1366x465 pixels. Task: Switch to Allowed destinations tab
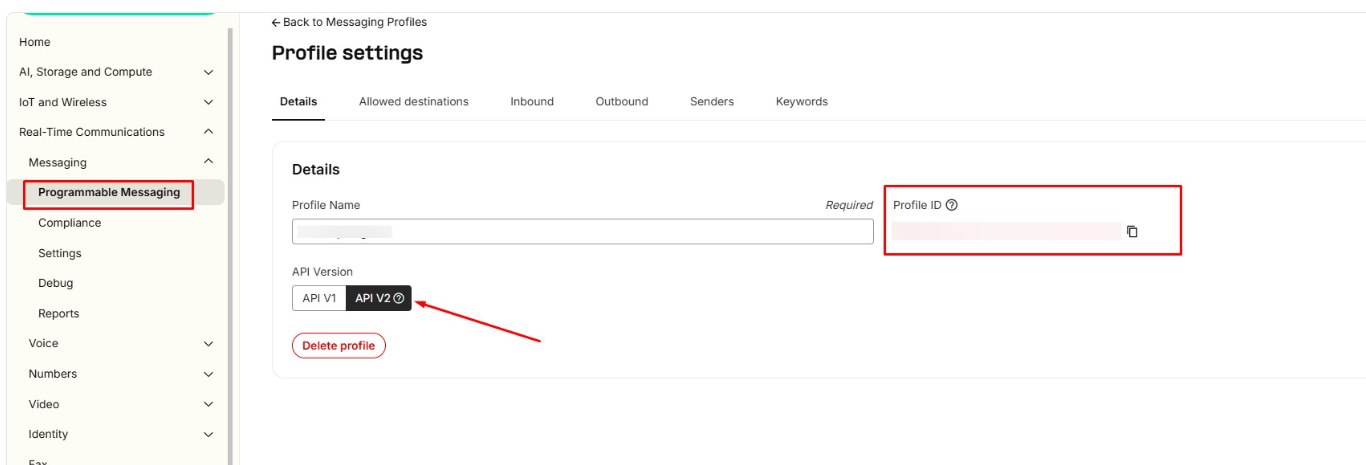click(413, 102)
